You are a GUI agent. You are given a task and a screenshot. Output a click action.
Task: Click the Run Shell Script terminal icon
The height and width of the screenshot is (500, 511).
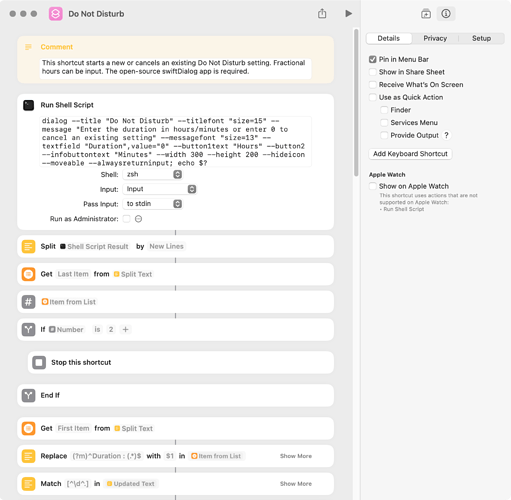click(x=29, y=105)
